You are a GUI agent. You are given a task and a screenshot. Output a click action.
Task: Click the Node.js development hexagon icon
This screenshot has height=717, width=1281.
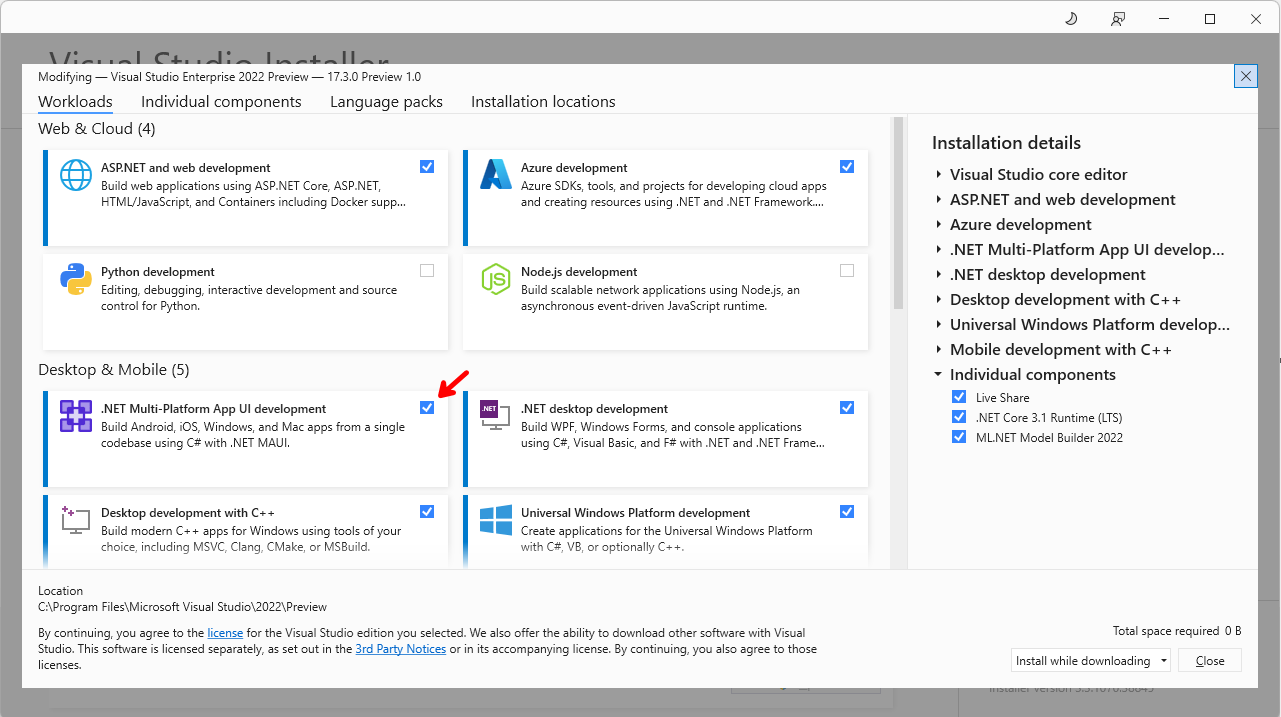point(496,279)
